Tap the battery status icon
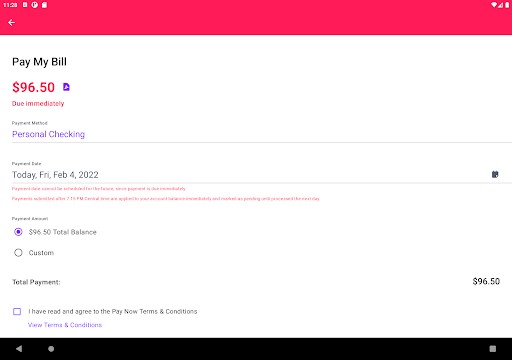 [x=507, y=5]
